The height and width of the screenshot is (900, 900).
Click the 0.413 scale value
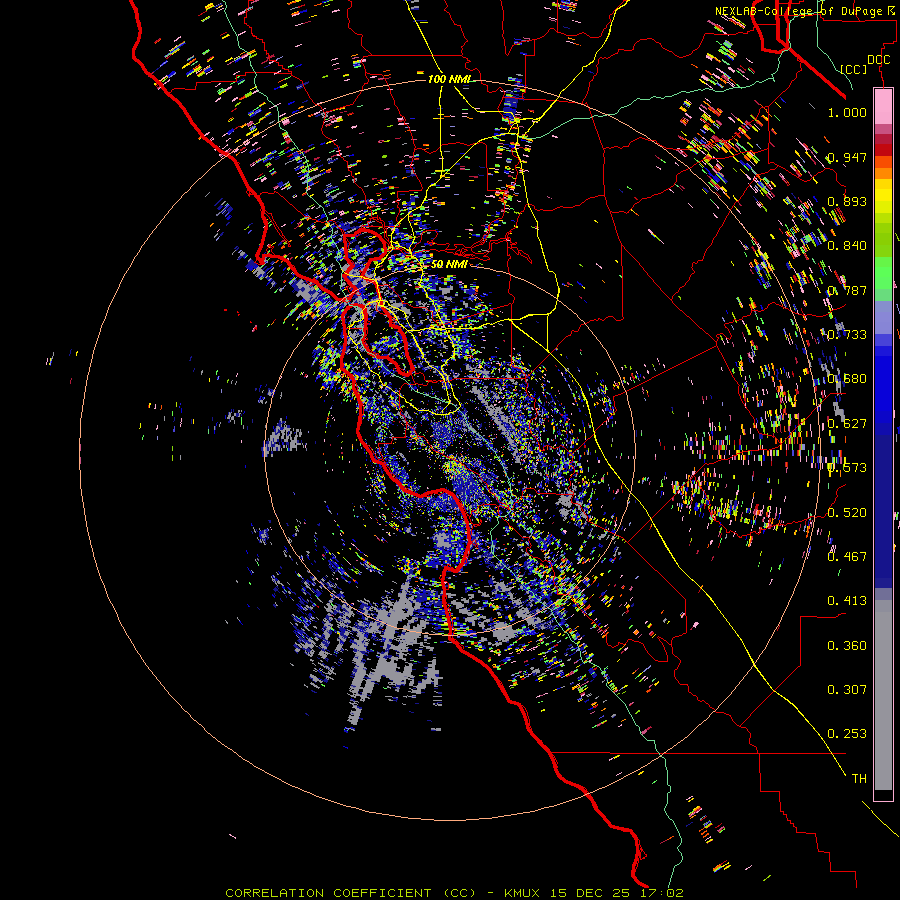[847, 601]
